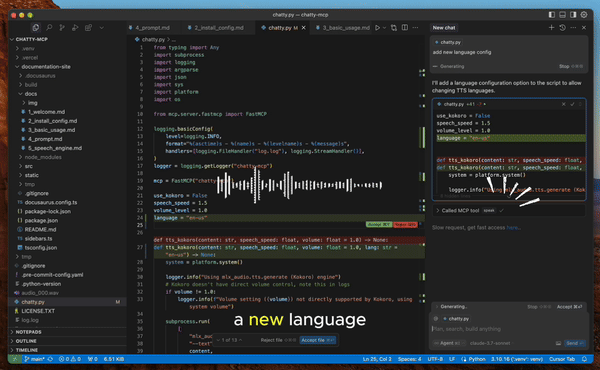Open settings gear in title bar
This screenshot has height=370, width=600.
pos(584,15)
